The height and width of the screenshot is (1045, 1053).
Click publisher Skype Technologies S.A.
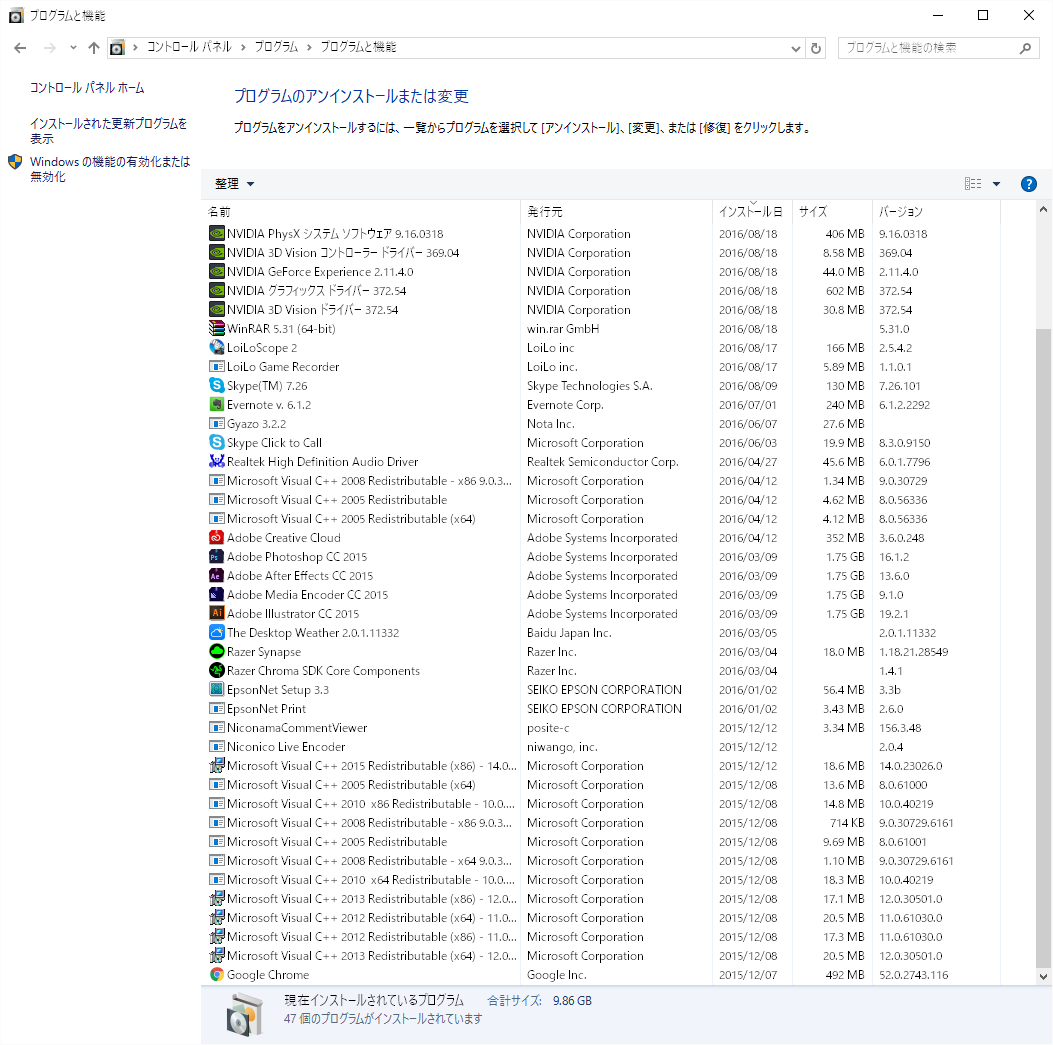[x=590, y=385]
